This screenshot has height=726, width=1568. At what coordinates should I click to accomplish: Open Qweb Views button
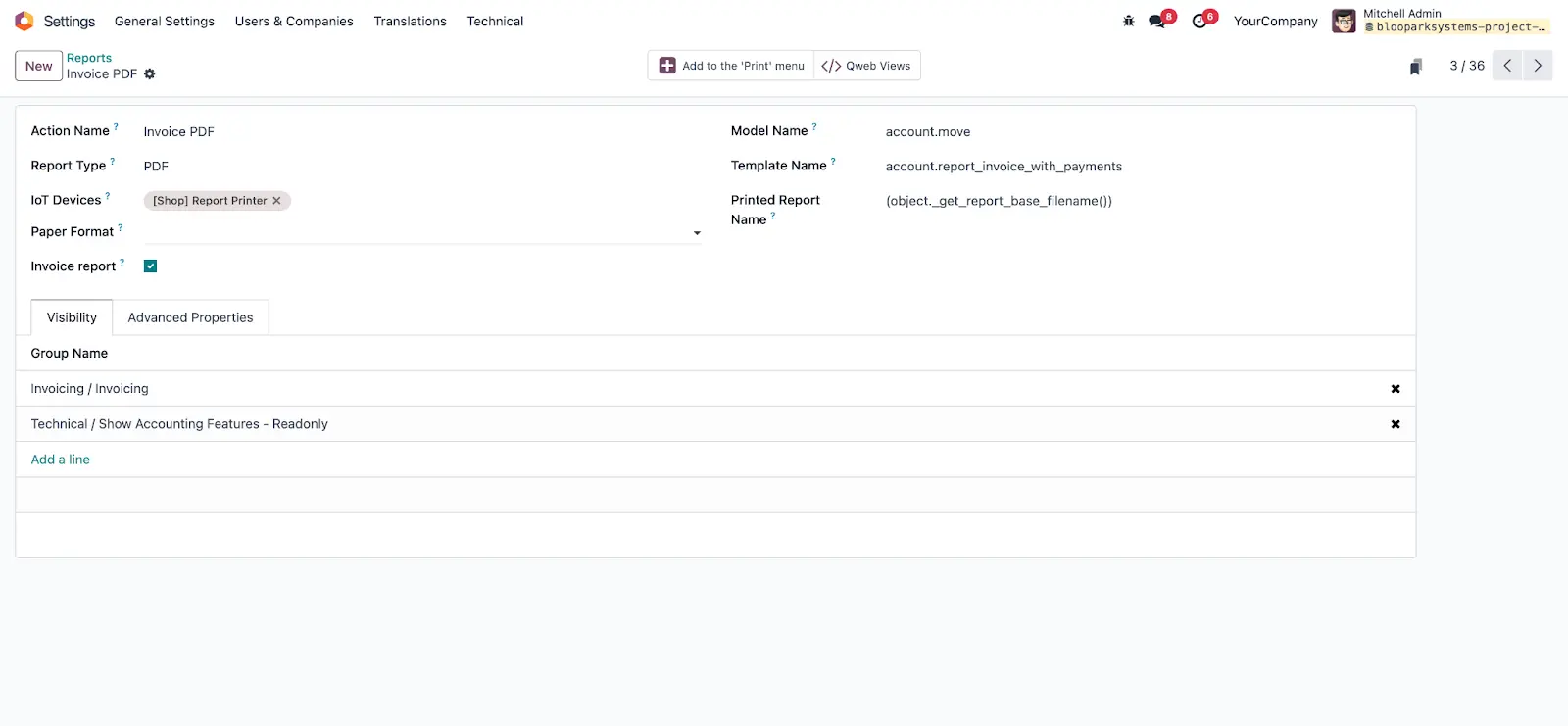(866, 66)
